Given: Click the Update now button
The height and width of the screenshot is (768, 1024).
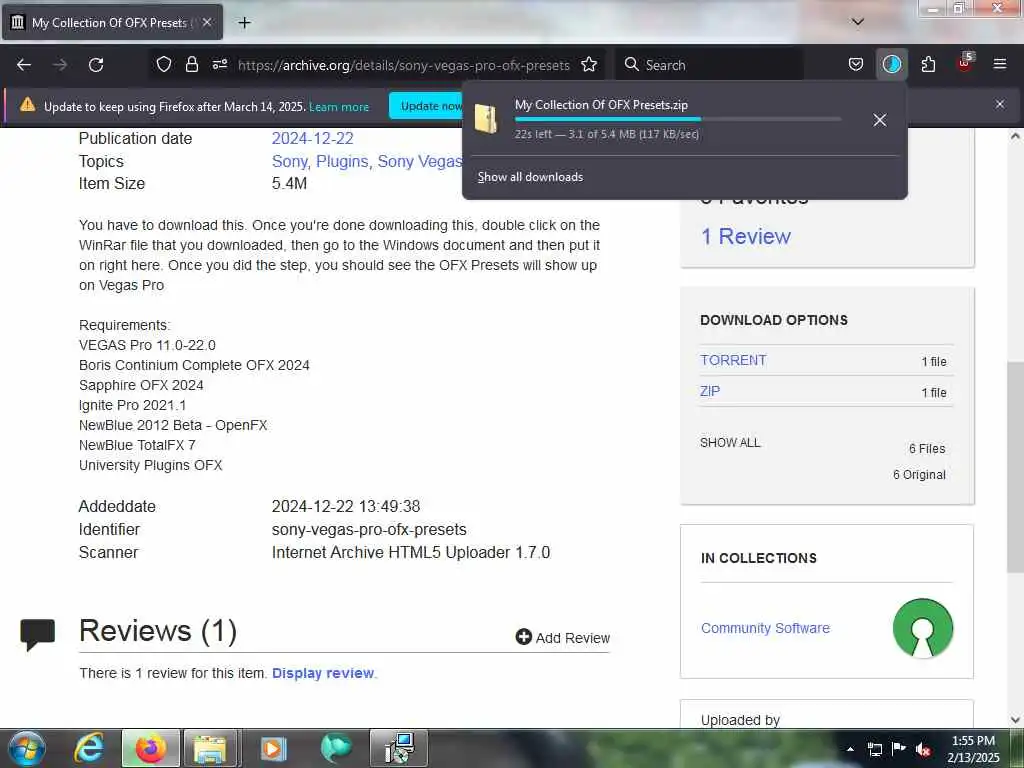Looking at the screenshot, I should [426, 106].
